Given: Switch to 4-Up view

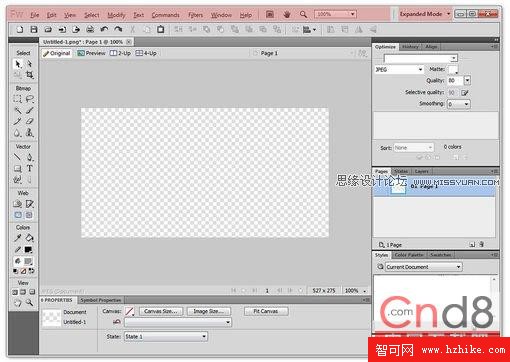Looking at the screenshot, I should (x=146, y=53).
